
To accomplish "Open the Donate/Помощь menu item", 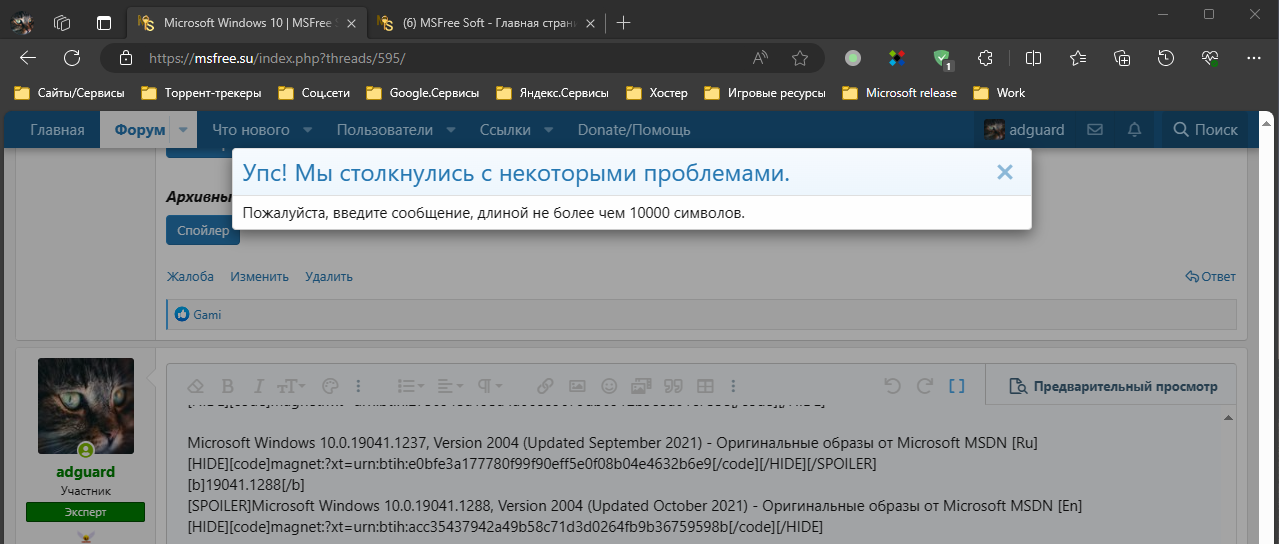I will (x=634, y=129).
